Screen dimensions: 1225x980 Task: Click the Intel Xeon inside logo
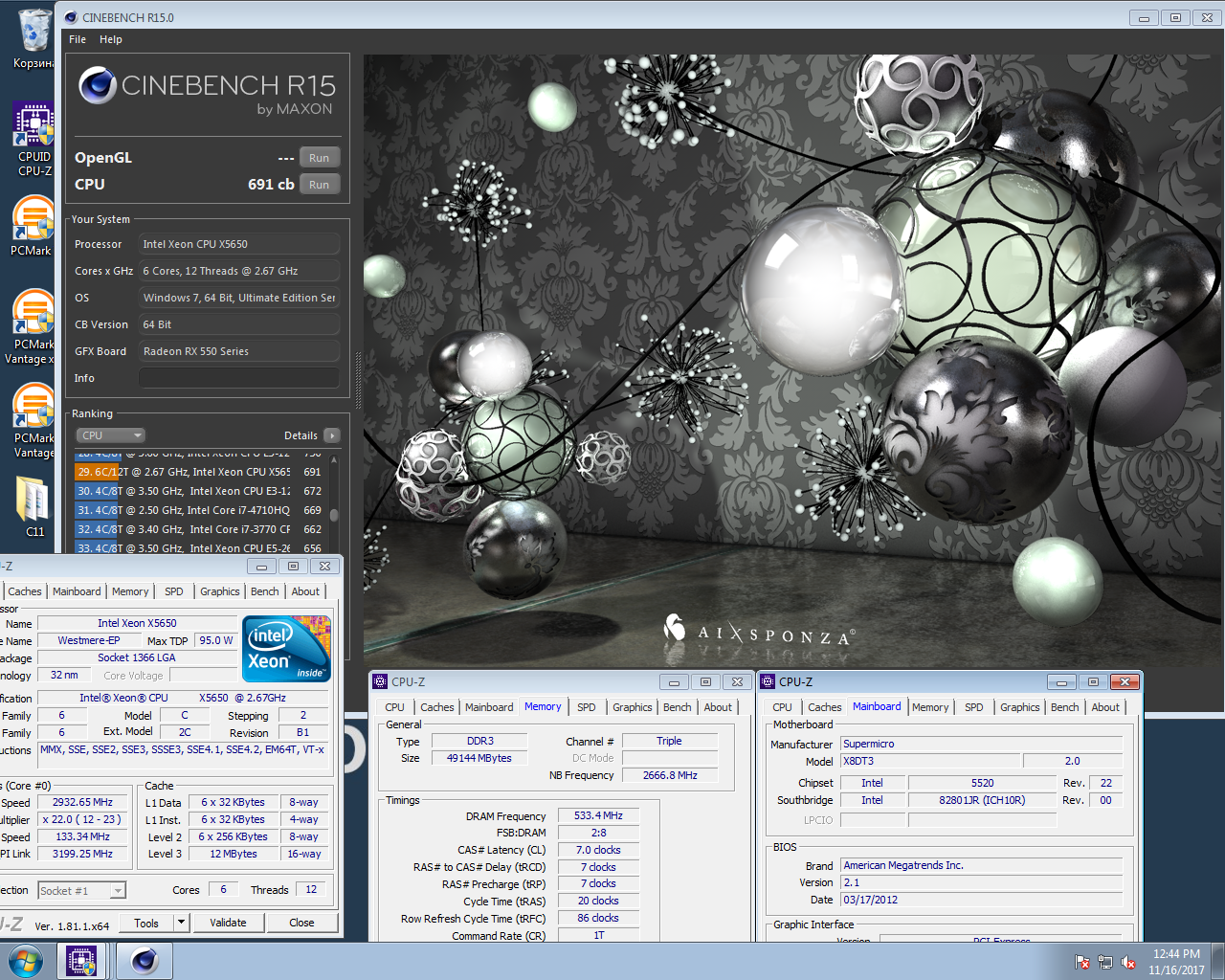click(288, 648)
